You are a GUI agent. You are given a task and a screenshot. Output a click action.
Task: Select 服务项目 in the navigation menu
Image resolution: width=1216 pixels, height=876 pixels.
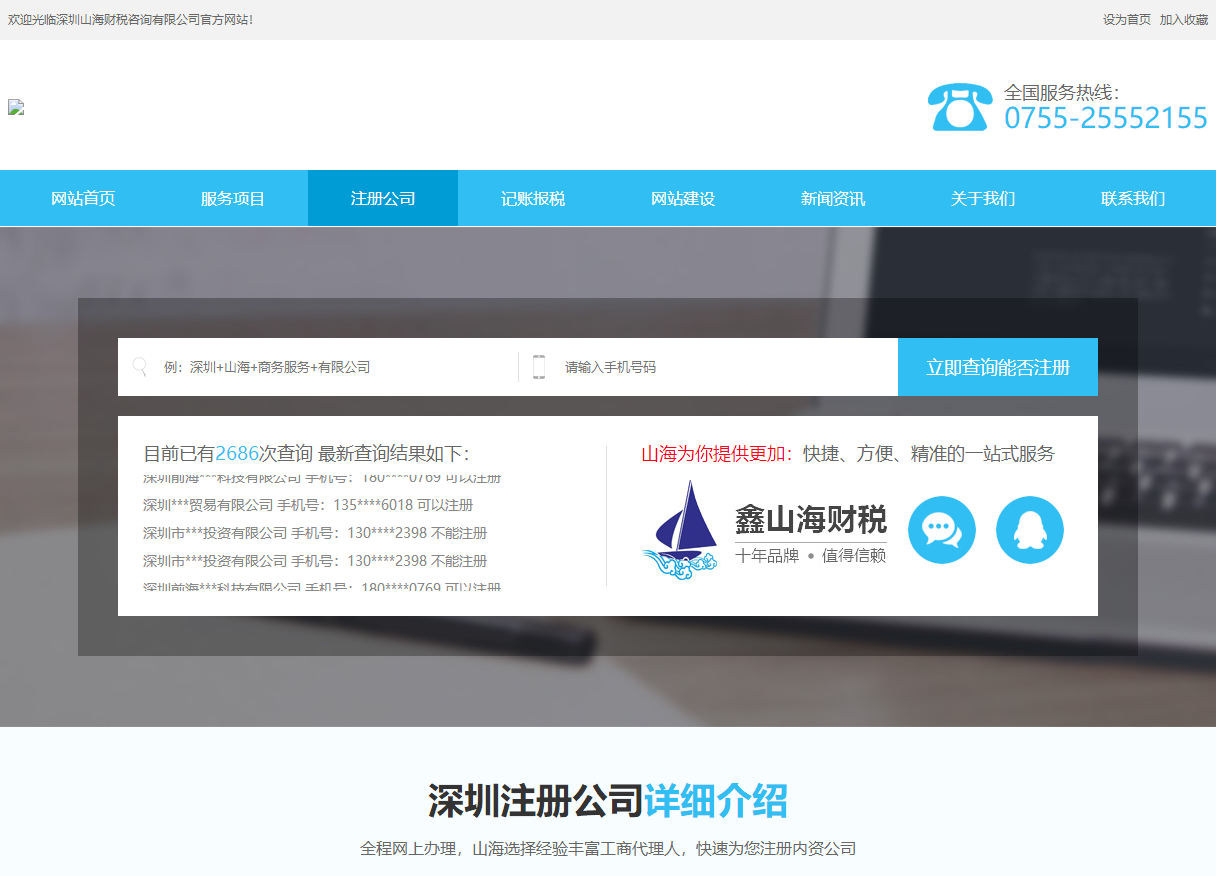tap(232, 197)
